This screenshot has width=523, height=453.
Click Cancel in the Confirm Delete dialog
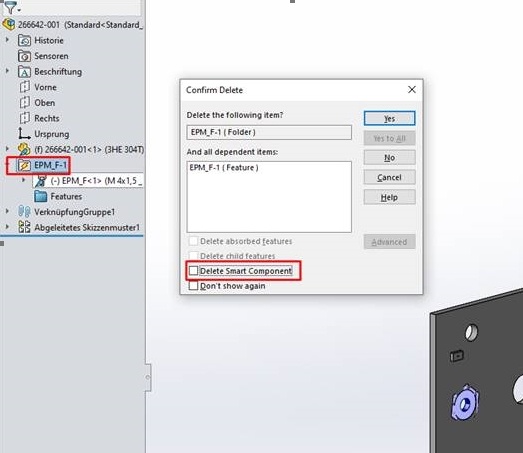389,177
